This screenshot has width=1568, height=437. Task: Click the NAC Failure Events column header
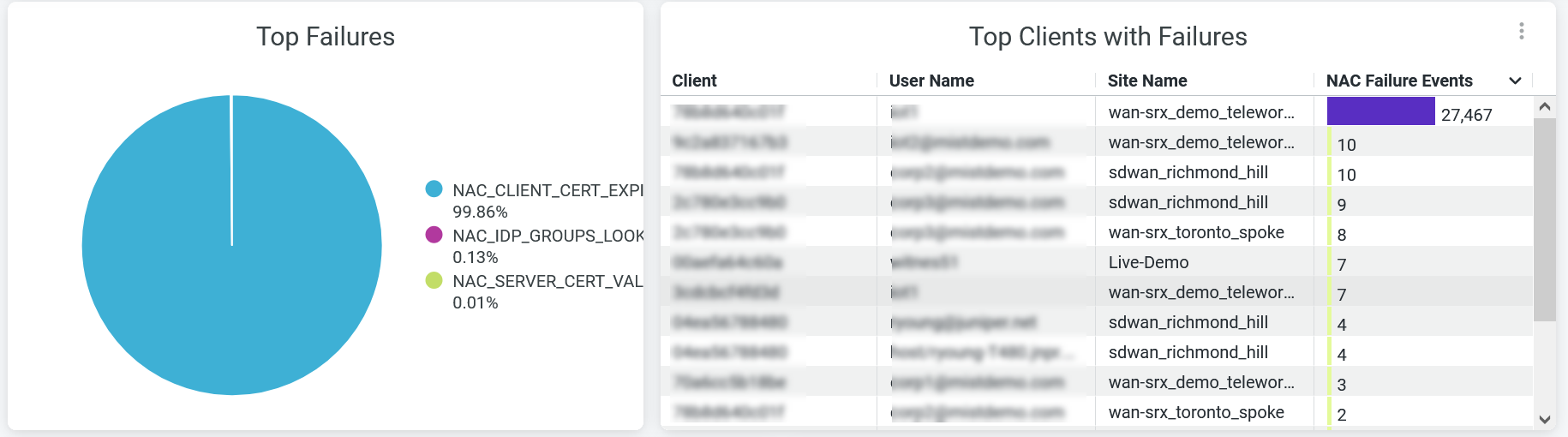(1398, 81)
